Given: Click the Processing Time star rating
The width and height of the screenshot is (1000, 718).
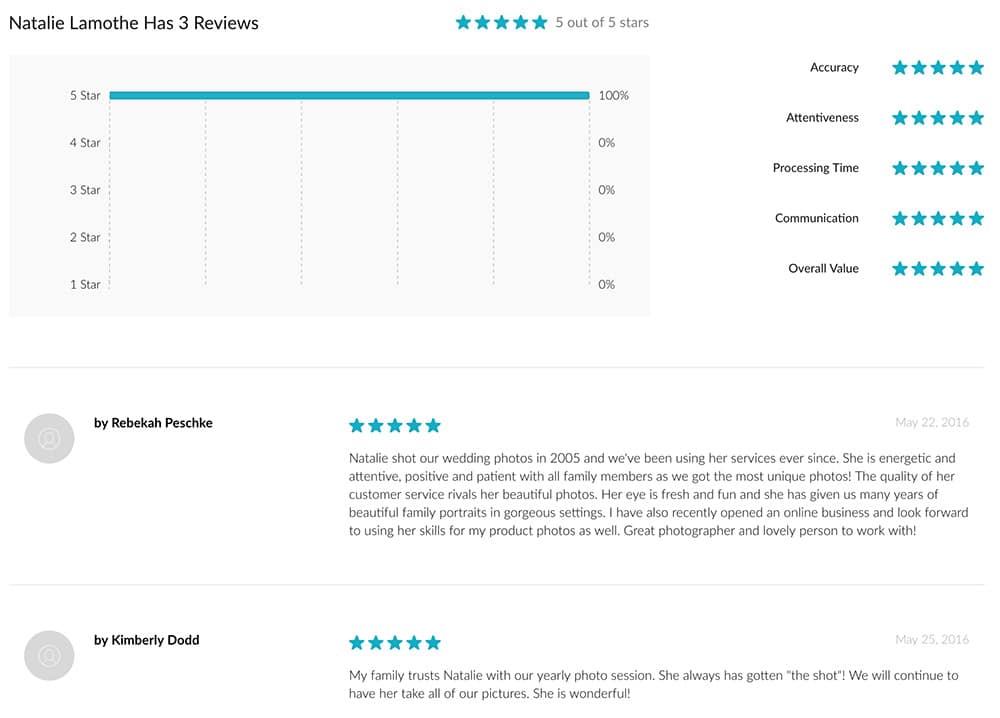Looking at the screenshot, I should (x=938, y=168).
